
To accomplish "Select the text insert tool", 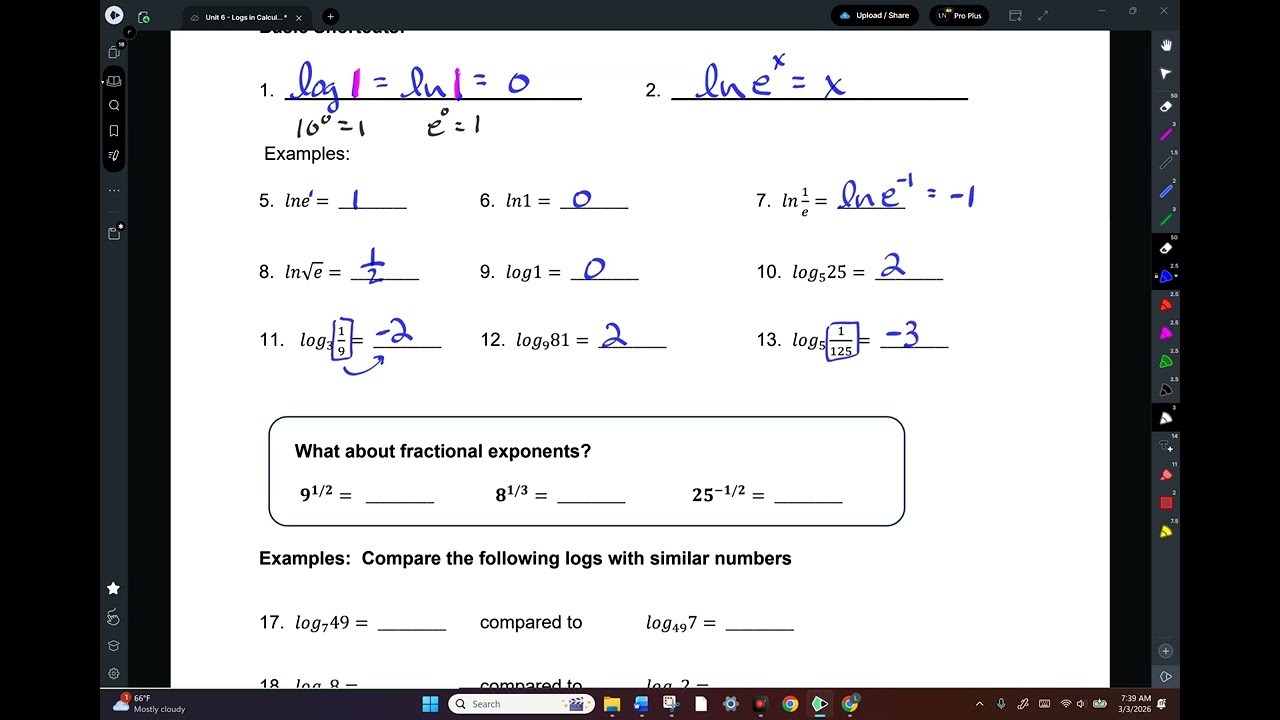I will tap(1166, 447).
